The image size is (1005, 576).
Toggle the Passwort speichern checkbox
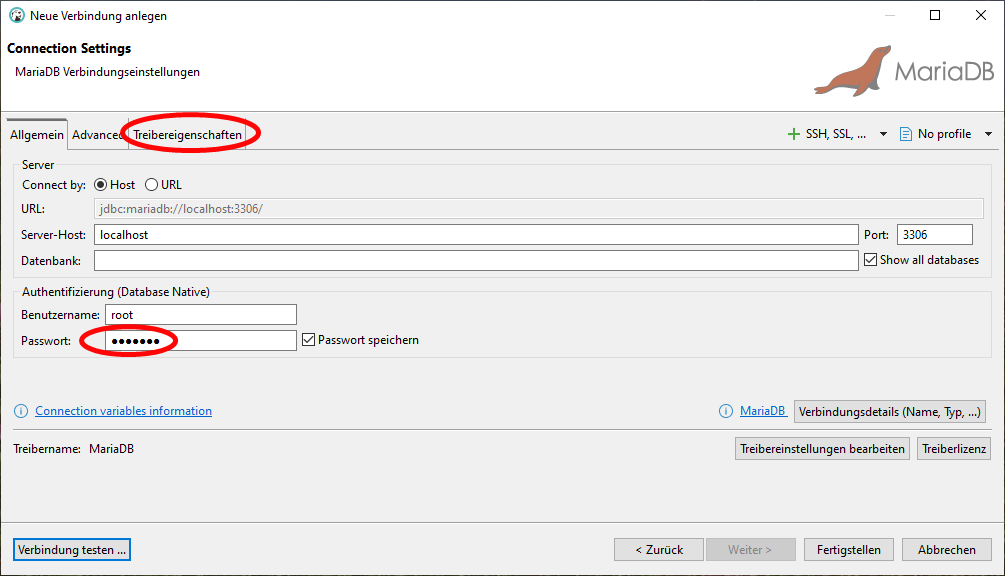pos(309,340)
